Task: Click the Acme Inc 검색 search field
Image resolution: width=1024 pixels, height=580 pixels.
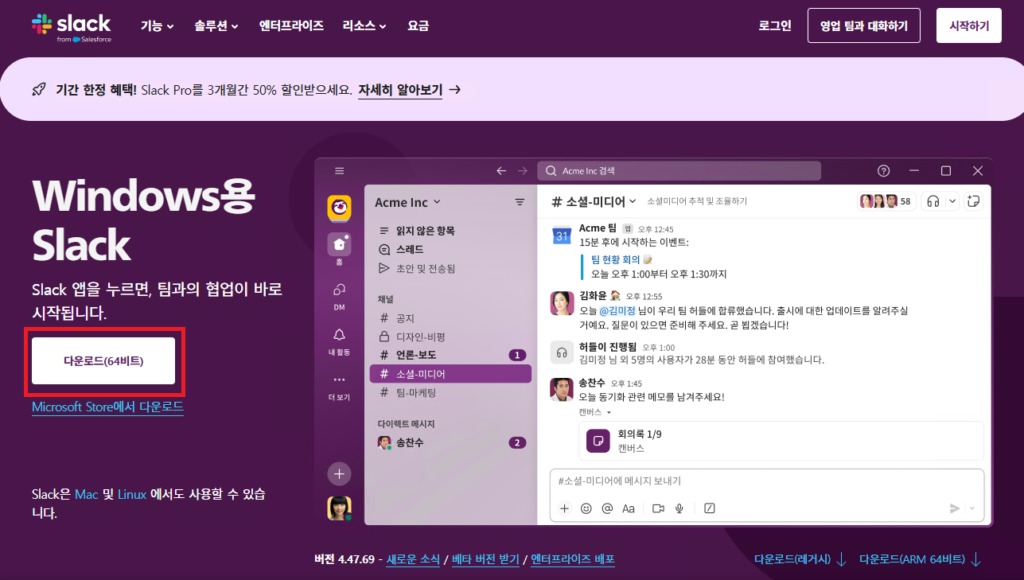Action: (x=700, y=171)
